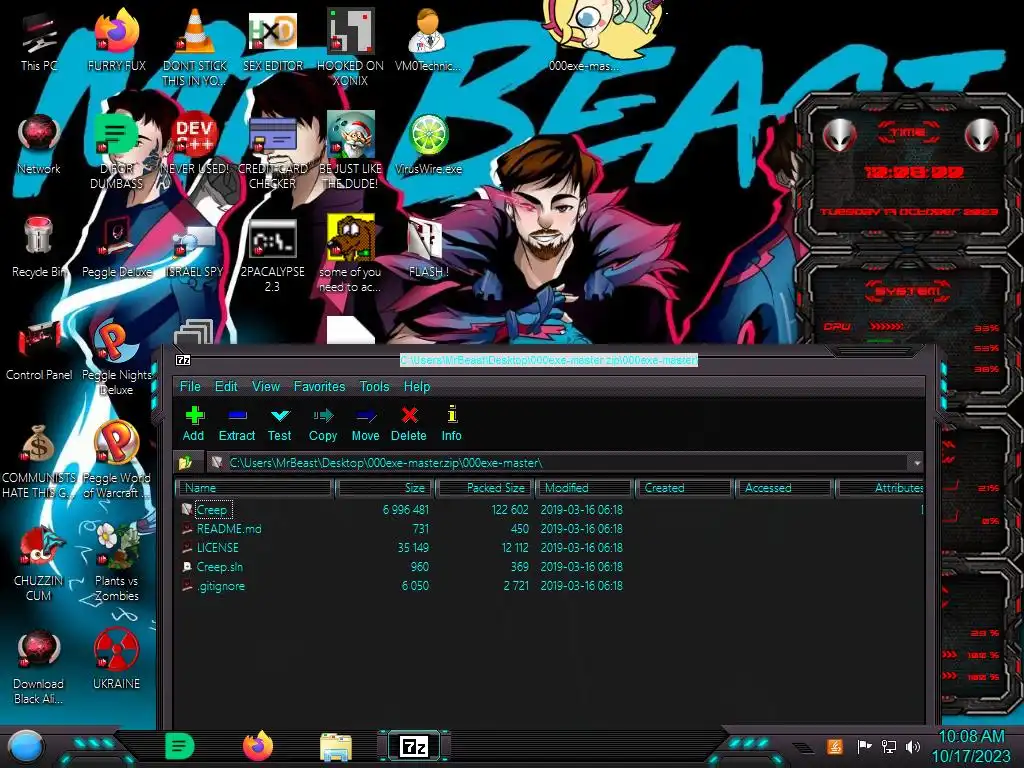The width and height of the screenshot is (1024, 768).
Task: Expand the address bar path dropdown
Action: point(917,463)
